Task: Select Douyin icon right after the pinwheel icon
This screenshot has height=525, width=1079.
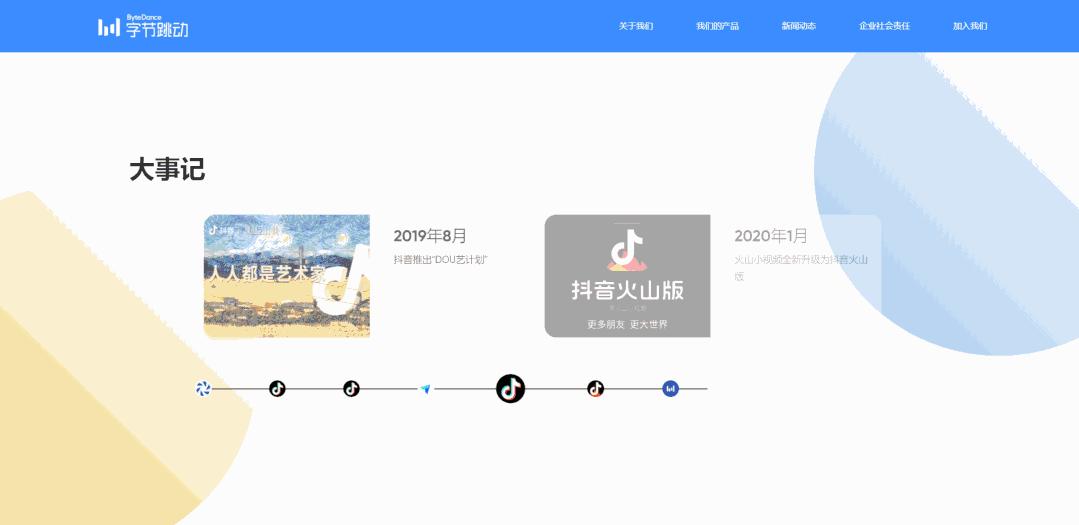Action: (277, 389)
